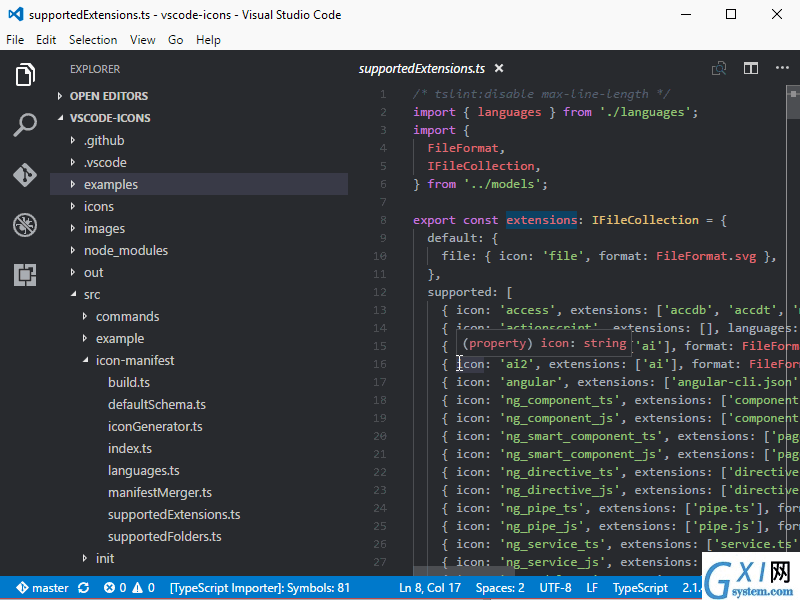Open the Edit menu
Image resolution: width=800 pixels, height=600 pixels.
[46, 40]
